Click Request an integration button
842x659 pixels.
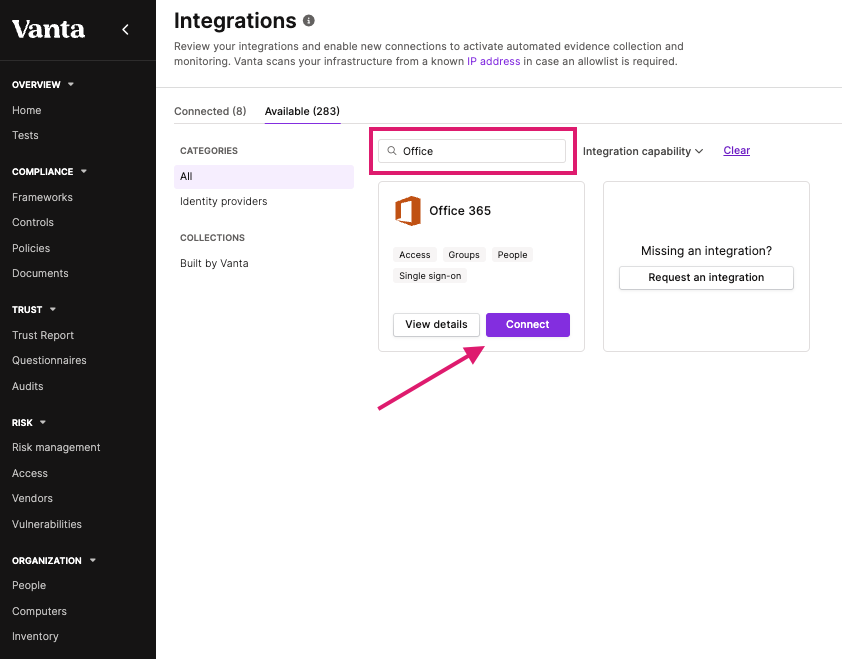point(706,278)
